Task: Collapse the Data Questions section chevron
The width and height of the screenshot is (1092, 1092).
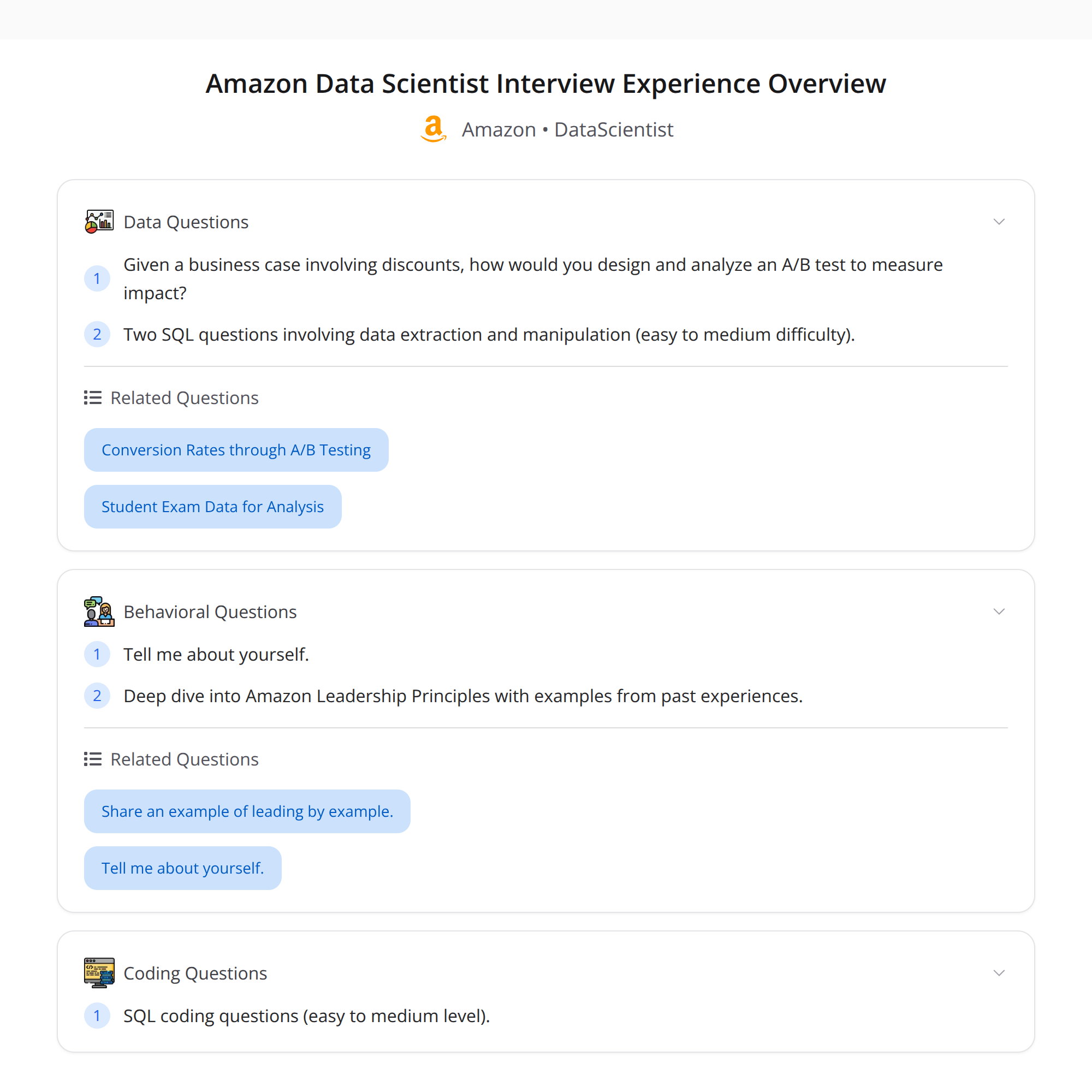Action: pos(999,222)
